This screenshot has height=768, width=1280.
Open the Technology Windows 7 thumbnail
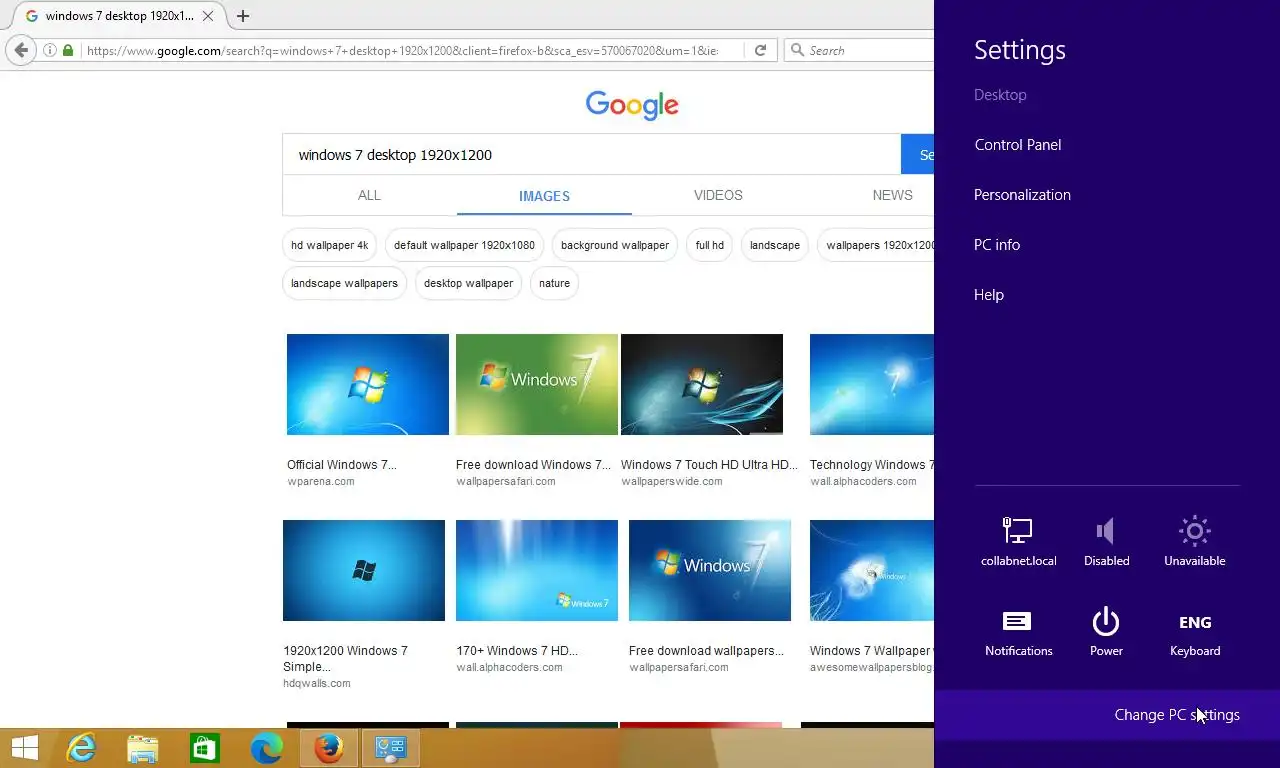tap(872, 384)
